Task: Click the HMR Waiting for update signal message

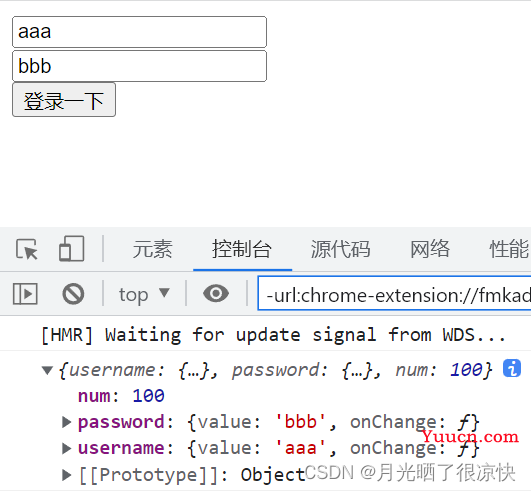Action: tap(273, 335)
